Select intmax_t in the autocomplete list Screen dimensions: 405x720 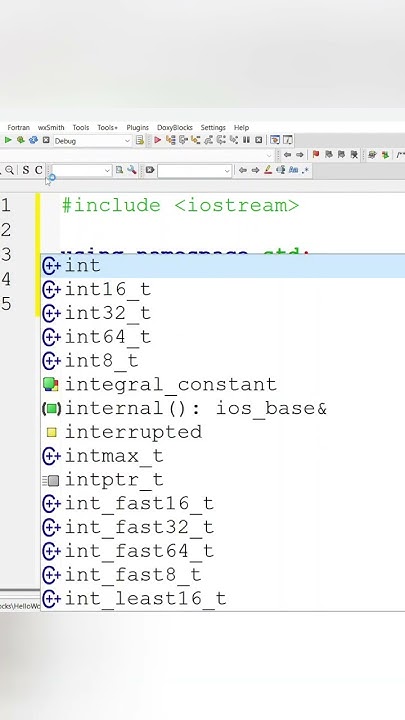point(223,456)
